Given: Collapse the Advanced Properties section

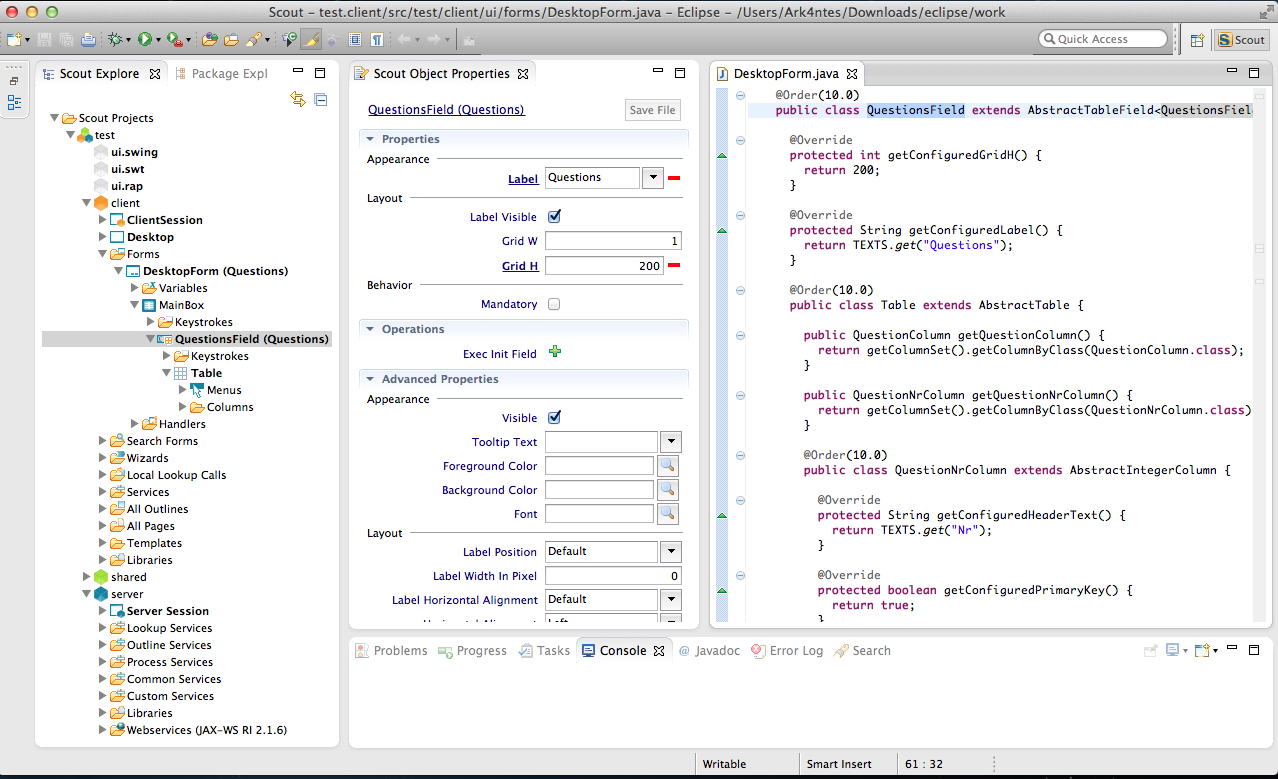Looking at the screenshot, I should (x=370, y=379).
